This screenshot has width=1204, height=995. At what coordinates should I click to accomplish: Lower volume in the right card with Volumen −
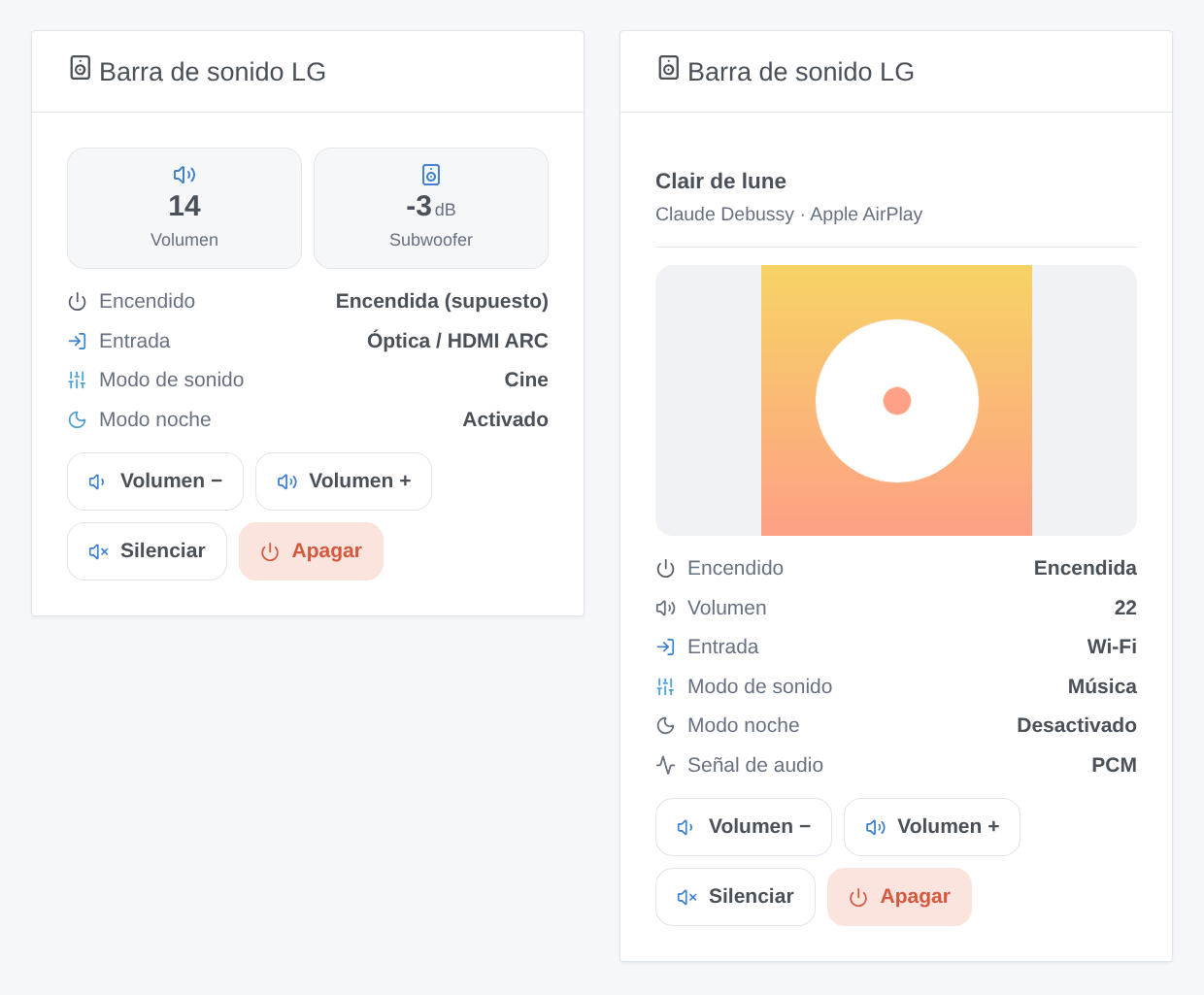click(x=744, y=827)
